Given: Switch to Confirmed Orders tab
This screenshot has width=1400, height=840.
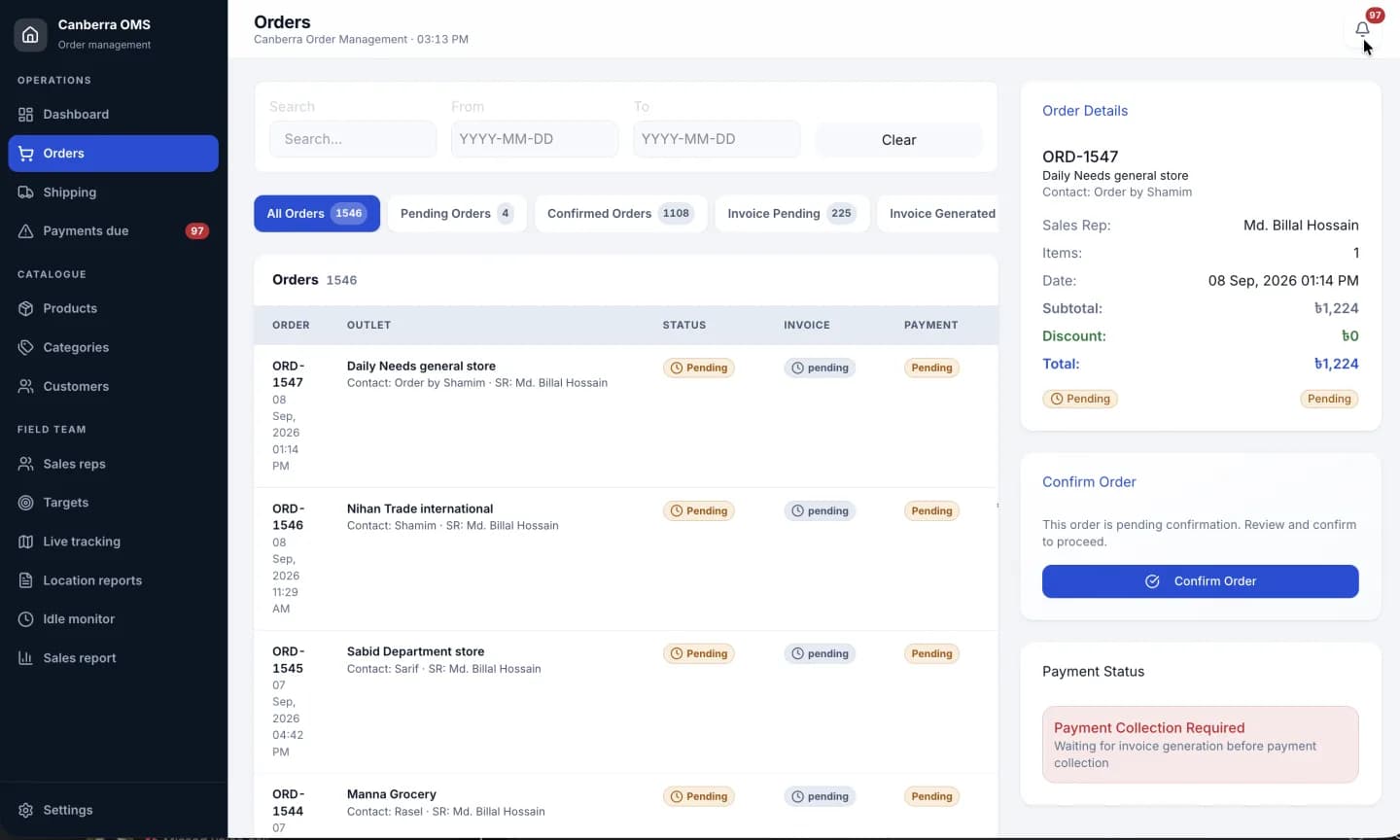Looking at the screenshot, I should [620, 214].
